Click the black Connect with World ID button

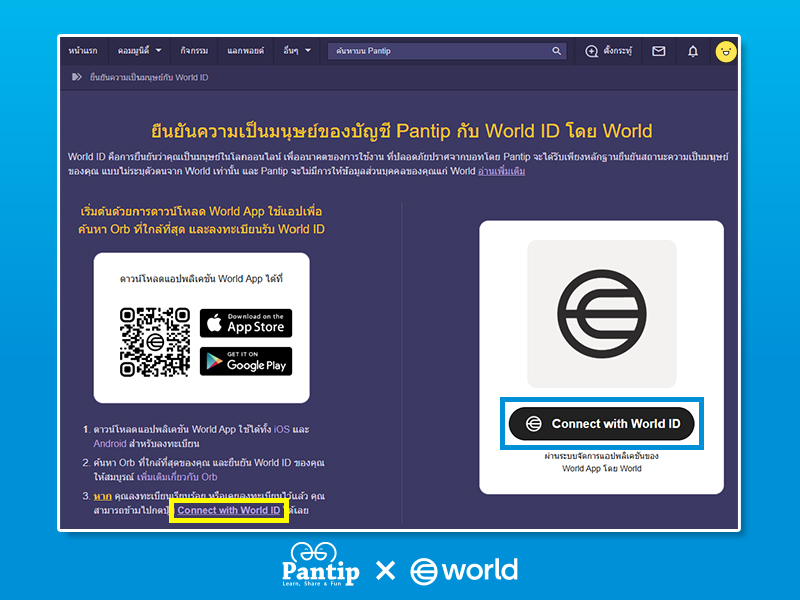[602, 423]
